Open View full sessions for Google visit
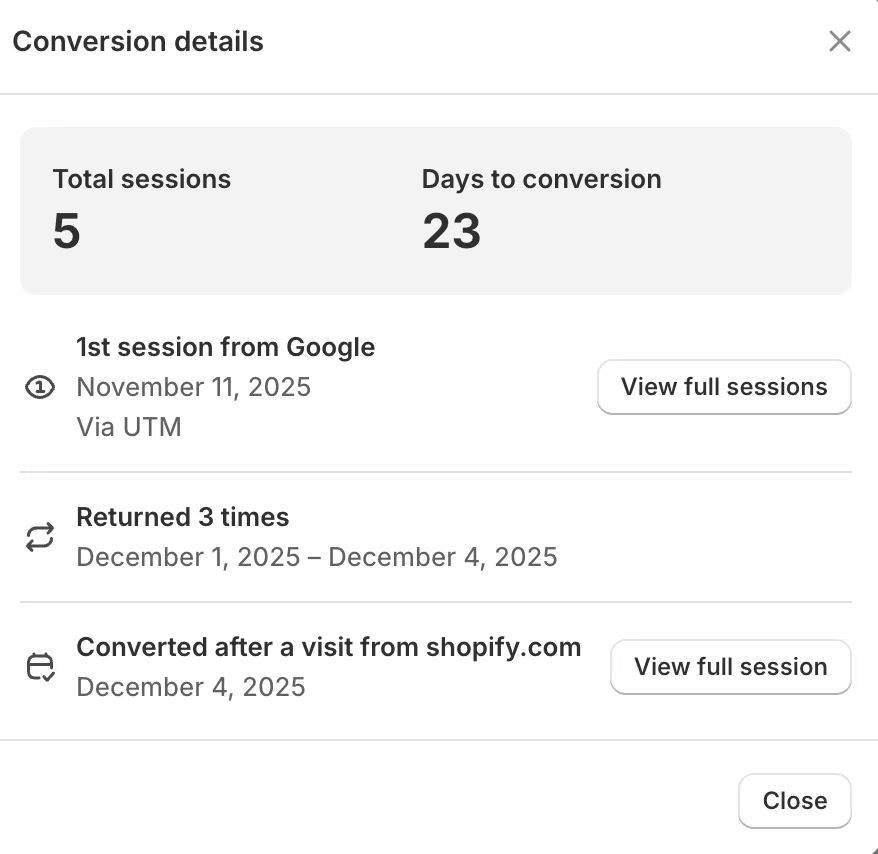The width and height of the screenshot is (878, 854). [724, 387]
